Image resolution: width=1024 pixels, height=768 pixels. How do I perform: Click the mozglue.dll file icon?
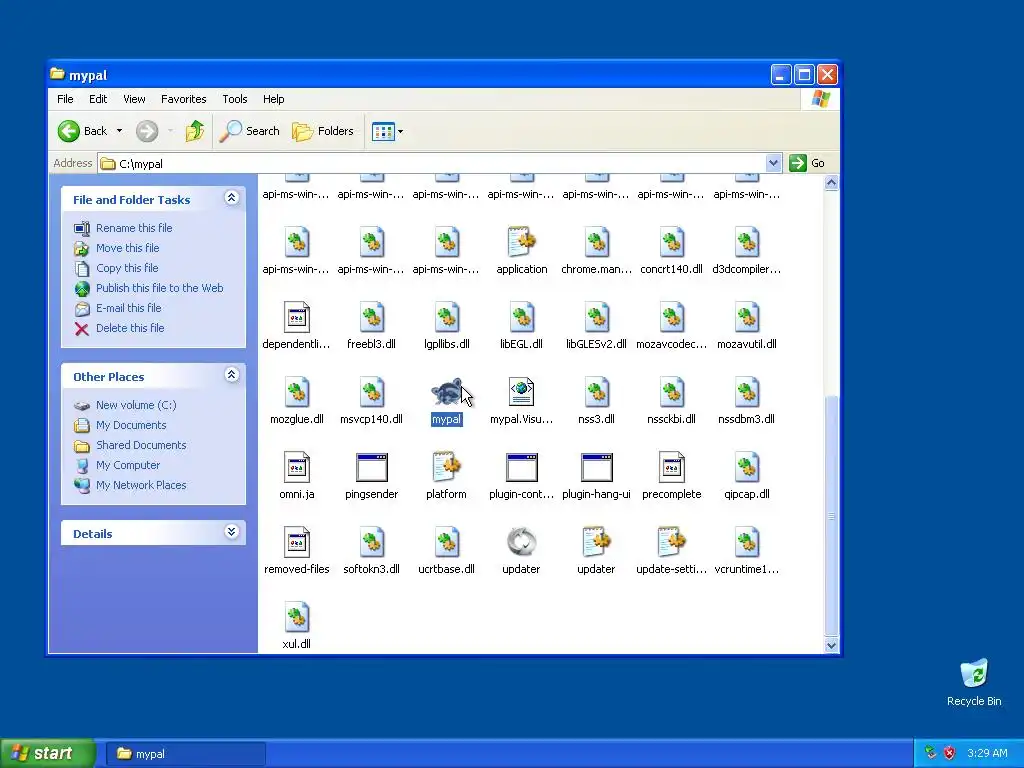coord(296,392)
